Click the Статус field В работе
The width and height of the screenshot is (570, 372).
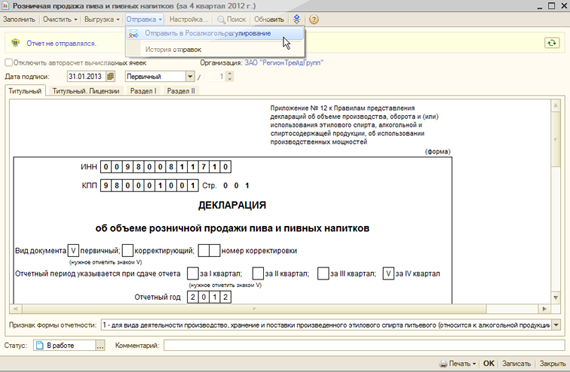coord(64,345)
